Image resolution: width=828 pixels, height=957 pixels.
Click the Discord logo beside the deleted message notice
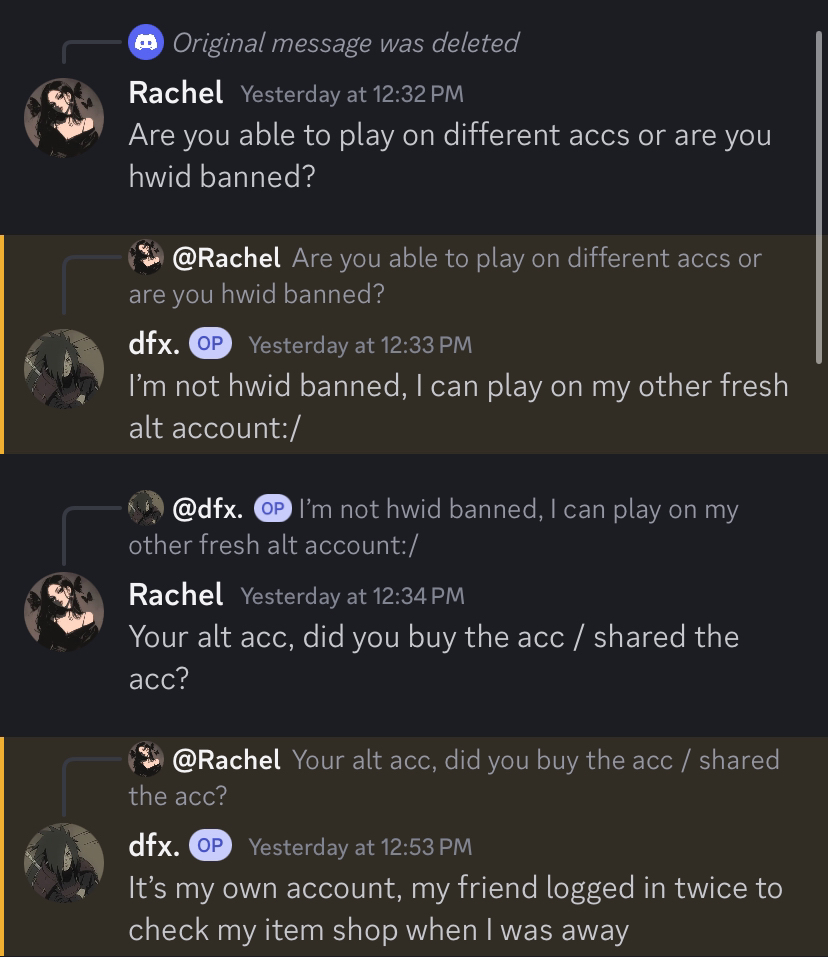click(x=146, y=42)
